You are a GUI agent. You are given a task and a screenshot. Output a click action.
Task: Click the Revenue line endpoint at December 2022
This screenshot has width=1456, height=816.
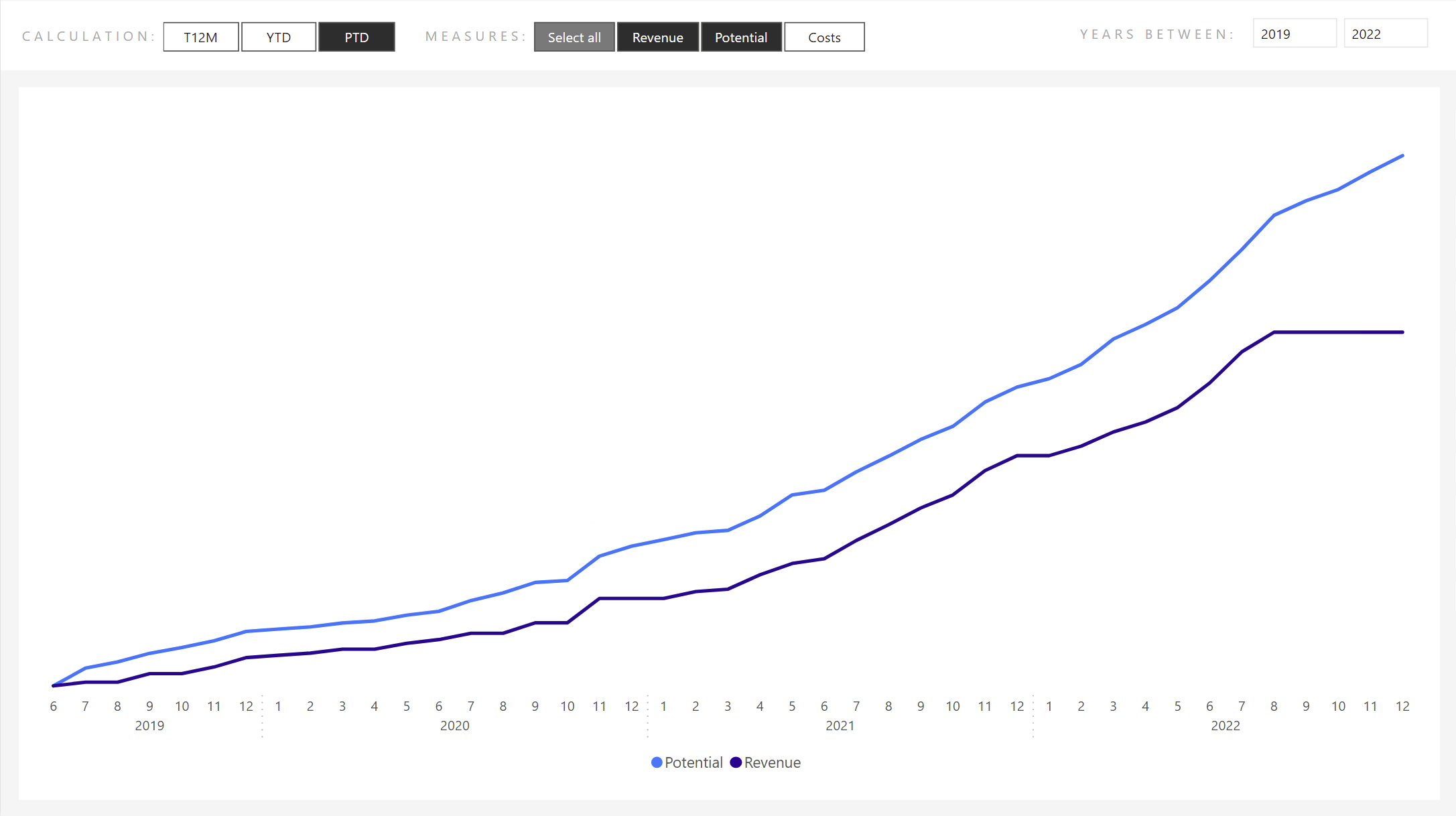(1402, 332)
